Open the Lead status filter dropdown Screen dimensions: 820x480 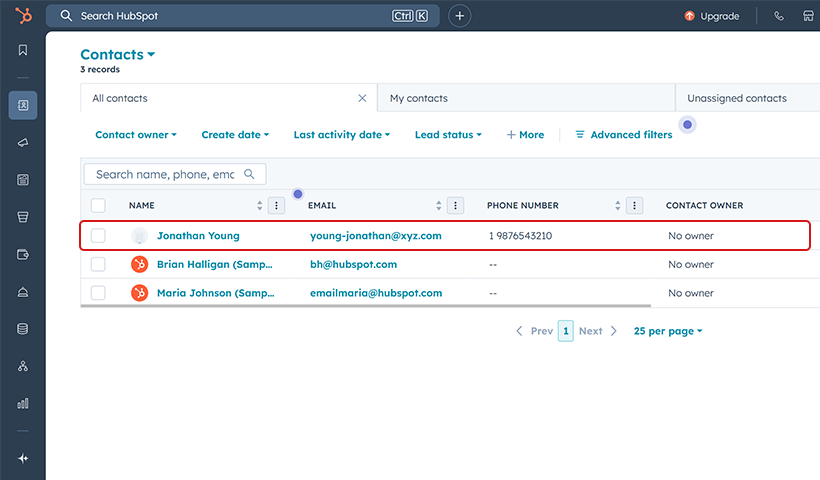pos(448,135)
